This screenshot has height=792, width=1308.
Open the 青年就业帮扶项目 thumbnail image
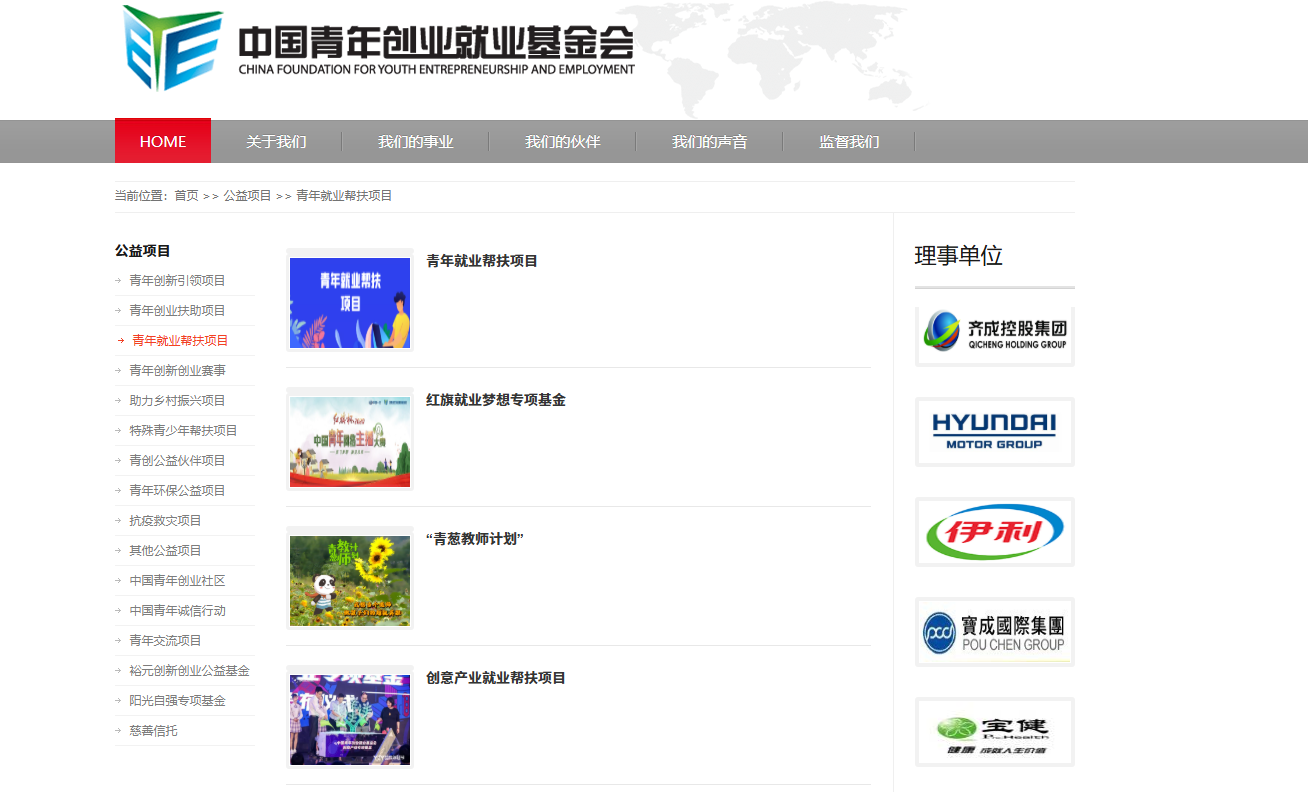(350, 301)
